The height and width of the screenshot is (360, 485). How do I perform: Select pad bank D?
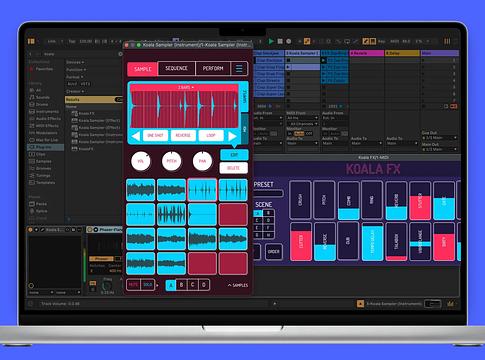pos(204,285)
